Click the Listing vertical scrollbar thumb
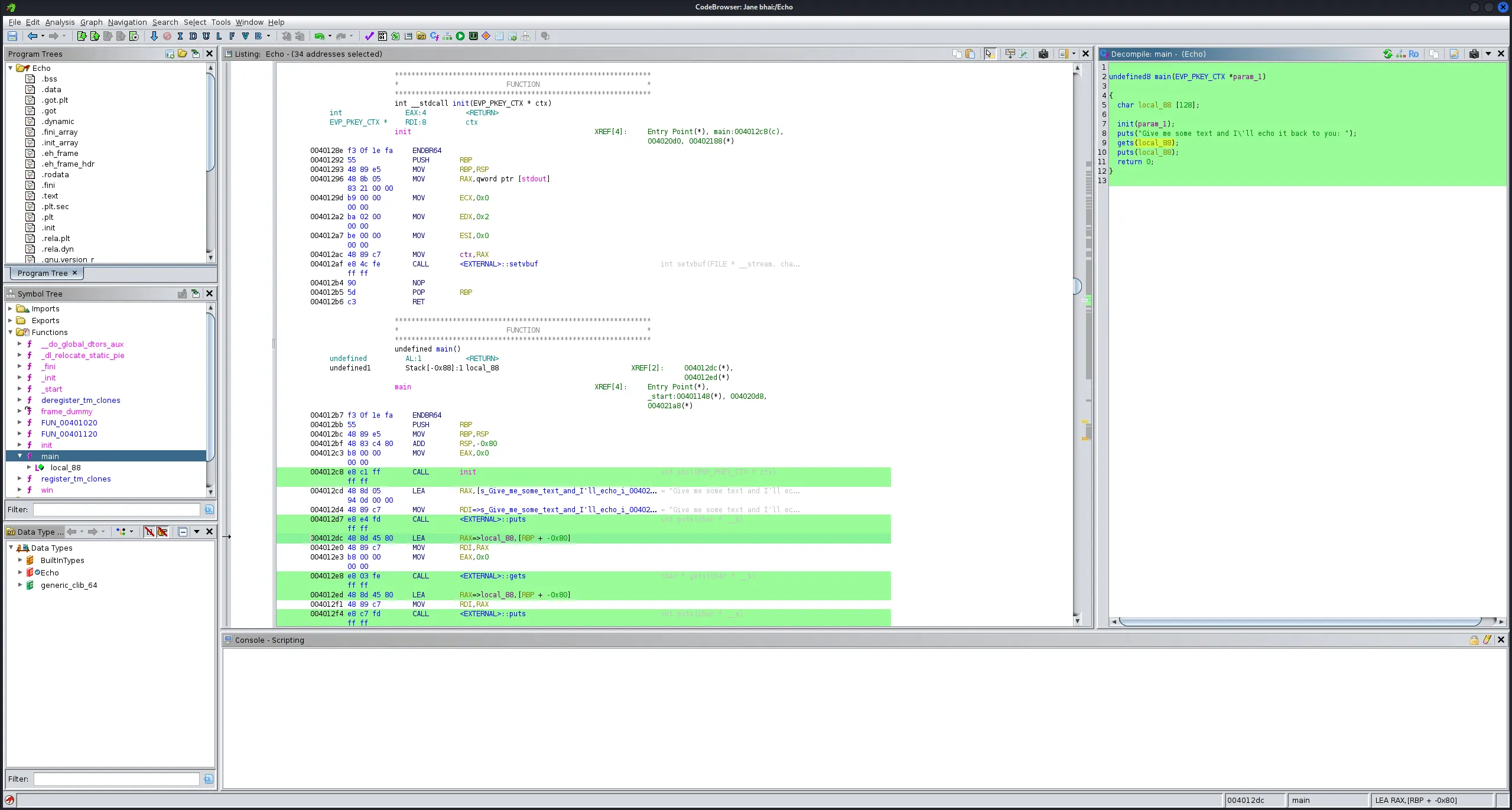 click(x=1077, y=286)
